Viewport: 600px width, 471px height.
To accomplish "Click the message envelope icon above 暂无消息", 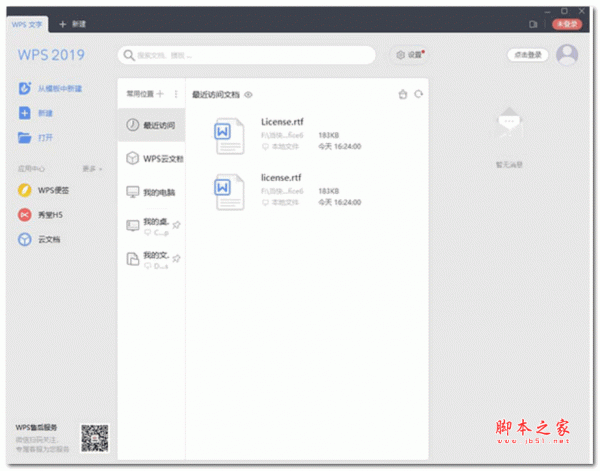I will click(509, 123).
